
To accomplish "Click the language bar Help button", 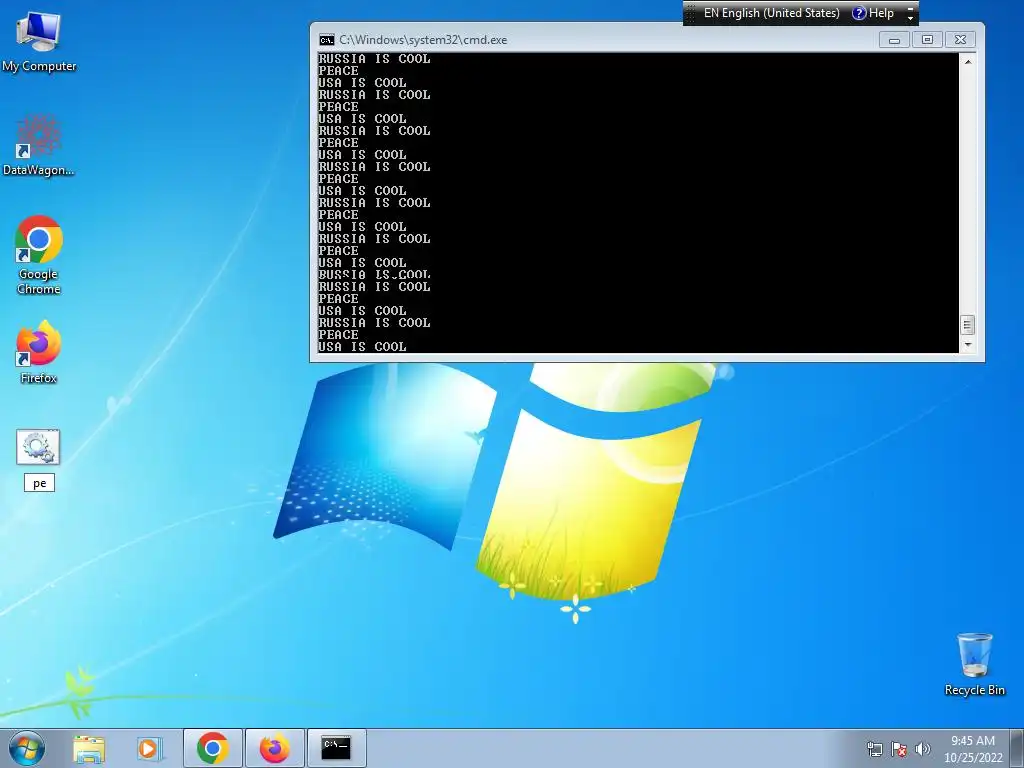I will click(873, 13).
